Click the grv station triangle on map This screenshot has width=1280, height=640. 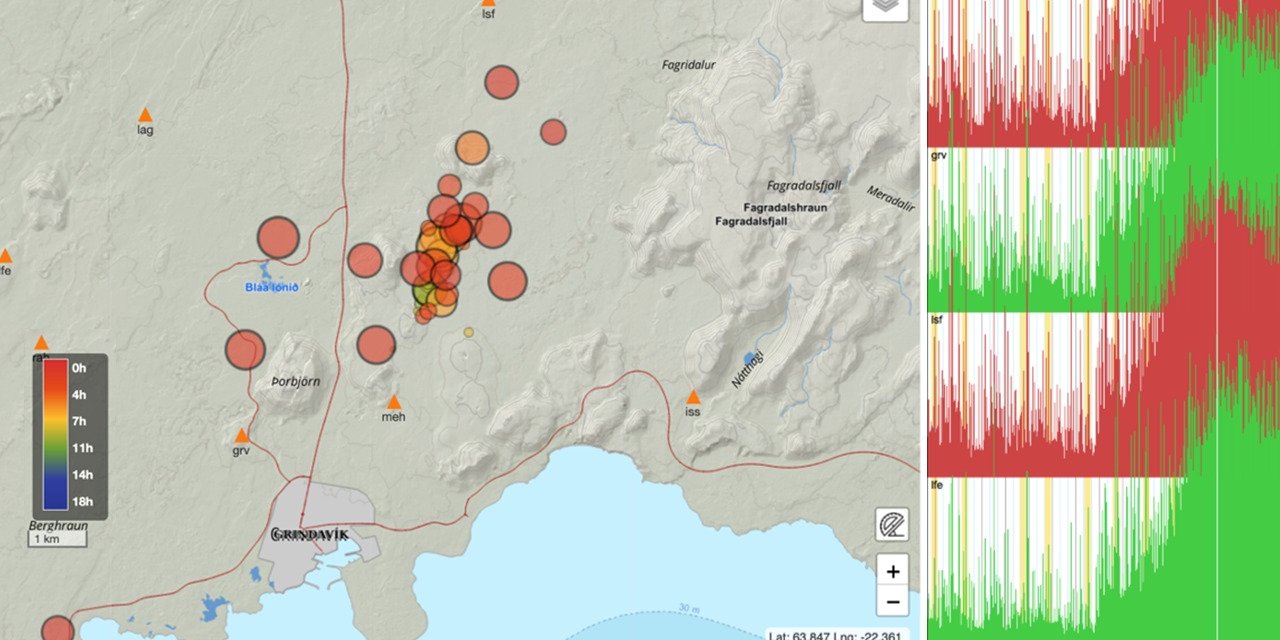coord(241,435)
